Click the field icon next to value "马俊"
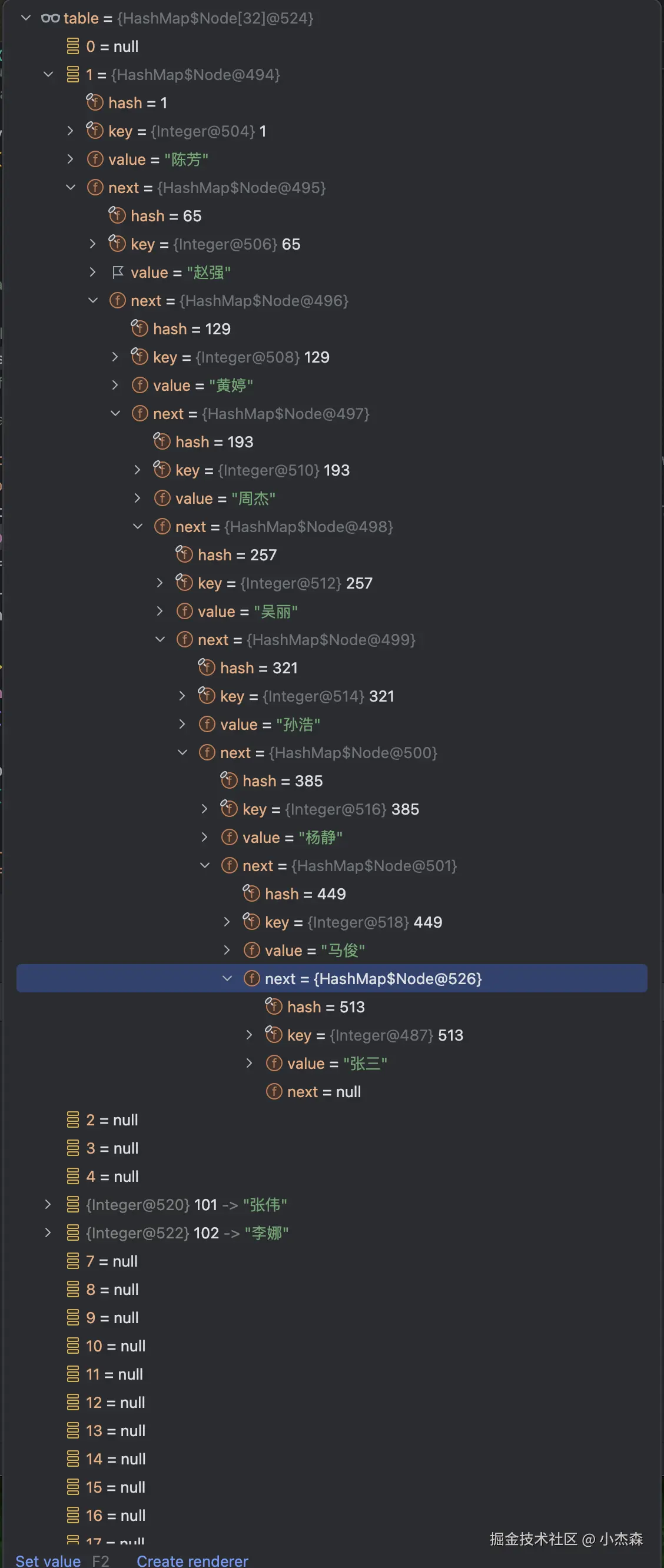This screenshot has width=664, height=1568. 251,949
